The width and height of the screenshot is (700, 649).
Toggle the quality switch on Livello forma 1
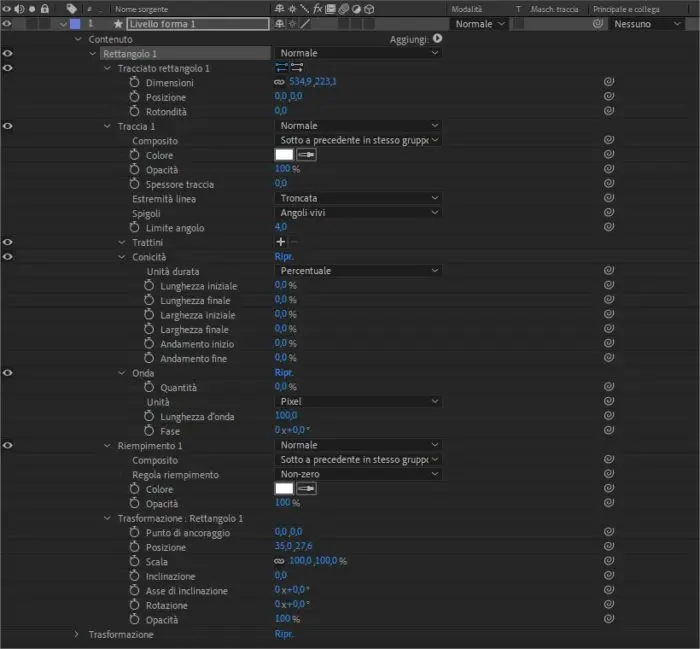pos(305,24)
